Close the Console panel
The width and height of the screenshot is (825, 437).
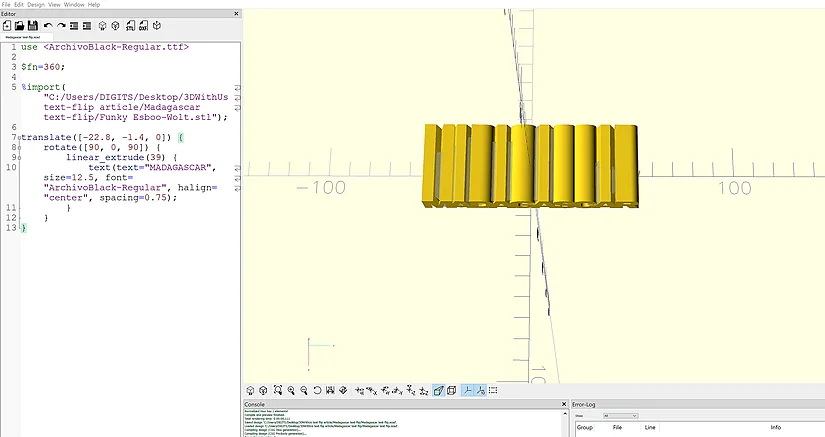pyautogui.click(x=564, y=404)
